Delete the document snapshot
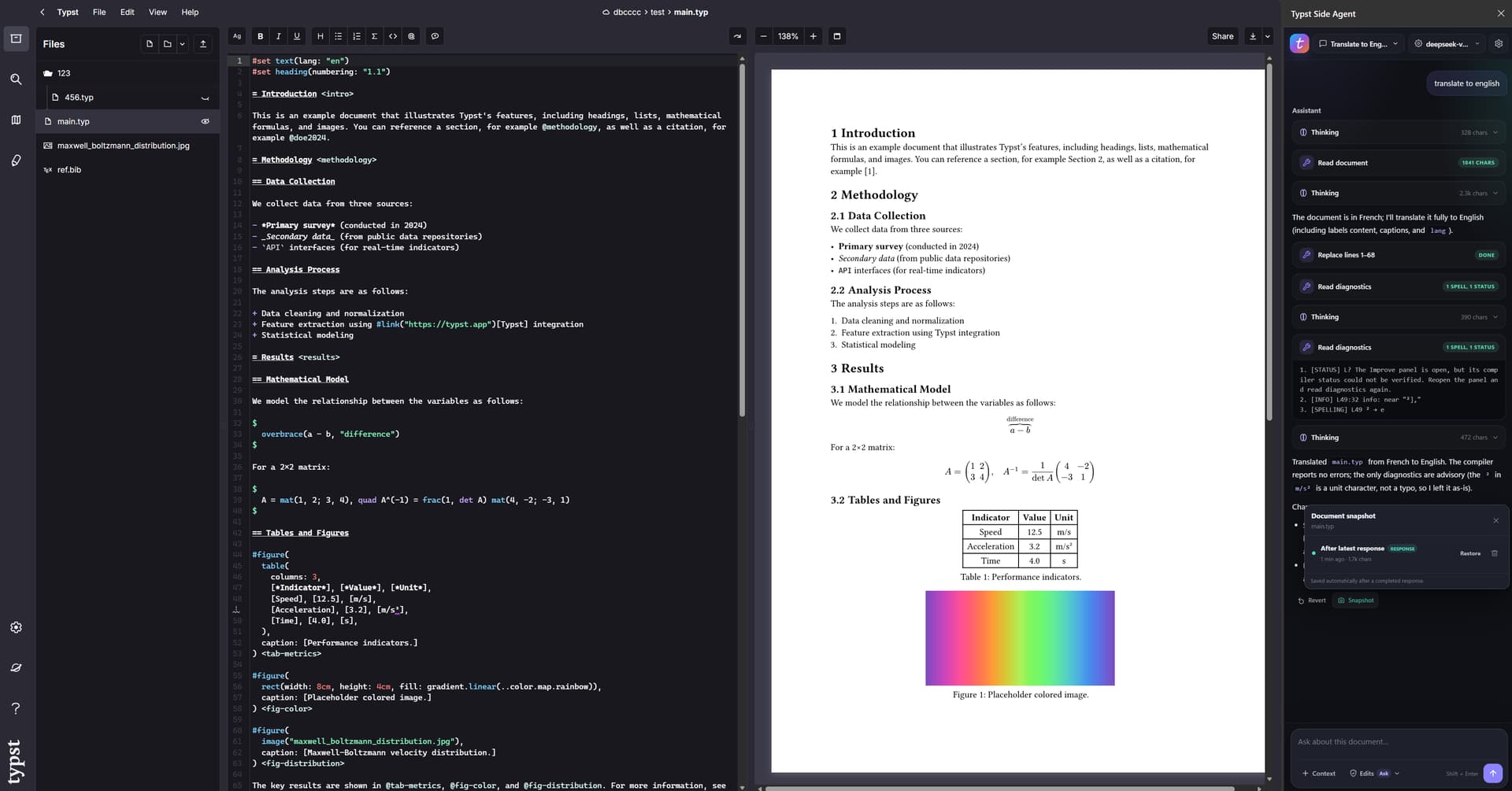1512x791 pixels. tap(1495, 553)
